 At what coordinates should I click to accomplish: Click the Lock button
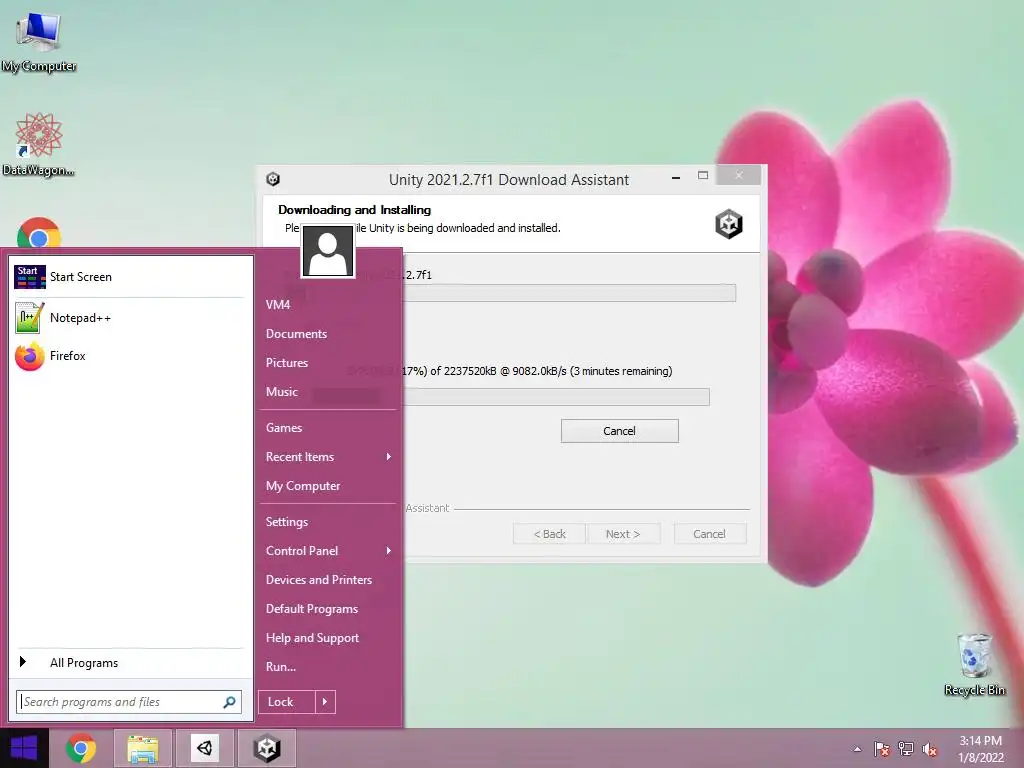(286, 702)
